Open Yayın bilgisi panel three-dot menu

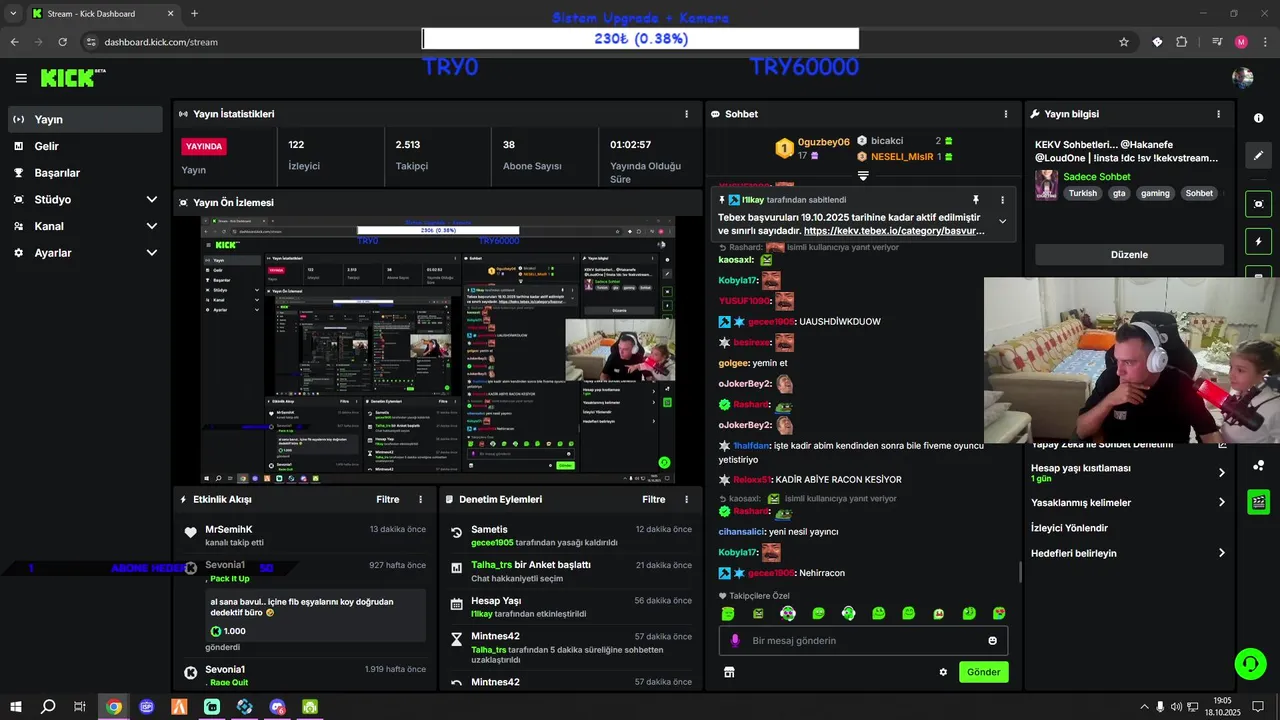(x=1218, y=114)
